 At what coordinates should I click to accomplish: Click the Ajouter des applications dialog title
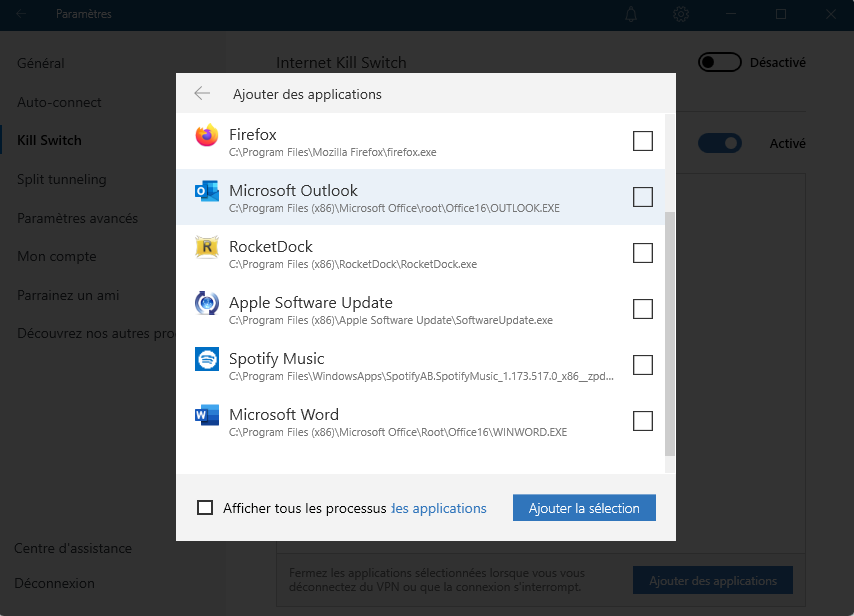tap(307, 94)
